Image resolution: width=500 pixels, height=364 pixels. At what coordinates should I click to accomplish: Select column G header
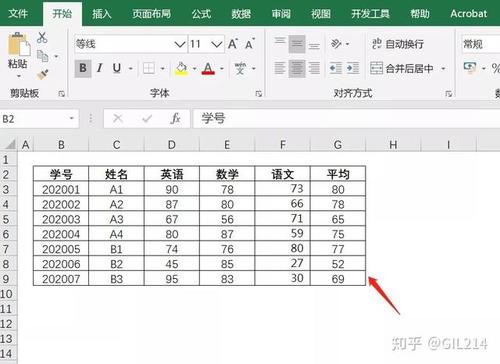click(x=338, y=145)
